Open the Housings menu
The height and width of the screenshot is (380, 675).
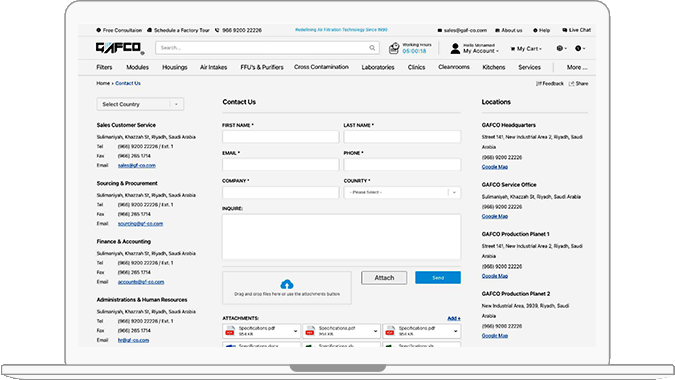(175, 67)
